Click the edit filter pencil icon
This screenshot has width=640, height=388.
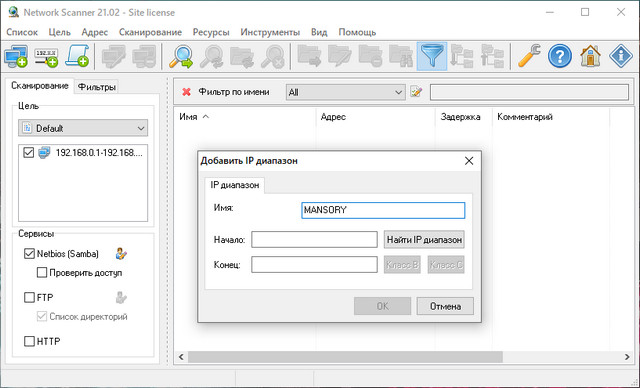(416, 92)
